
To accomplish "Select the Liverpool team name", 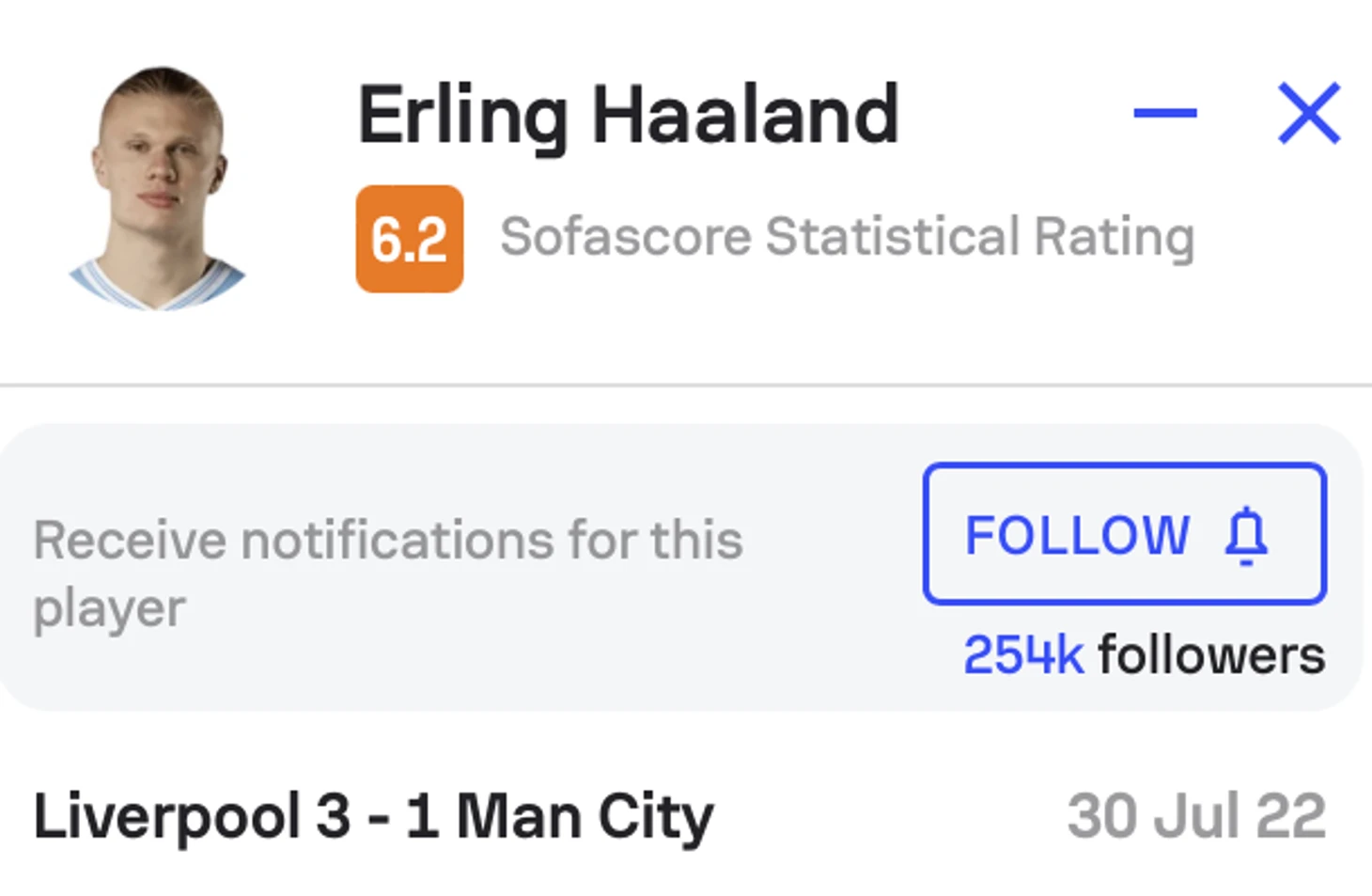I will tap(167, 816).
